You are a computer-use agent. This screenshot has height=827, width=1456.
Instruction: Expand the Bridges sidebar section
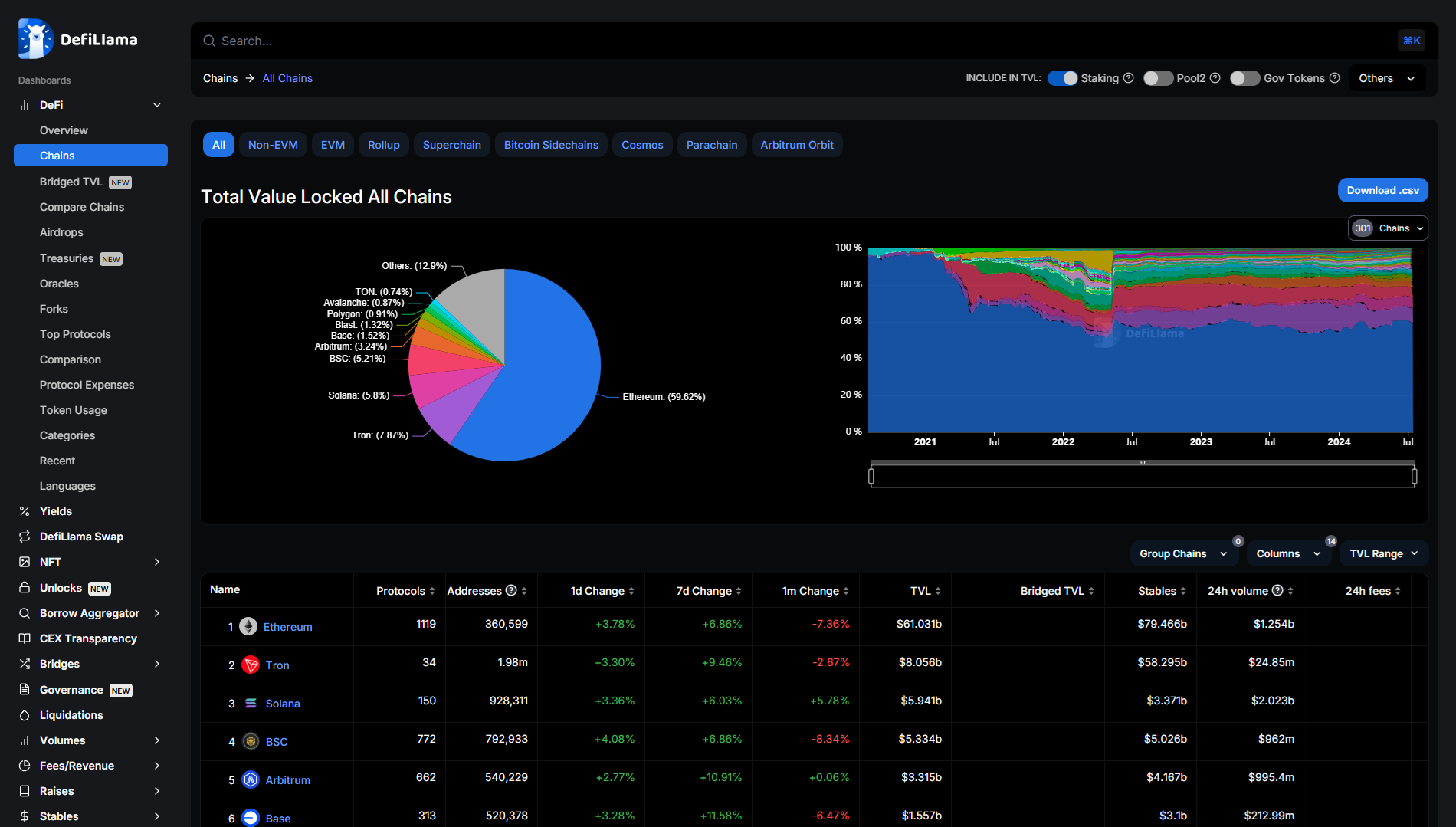click(x=157, y=664)
